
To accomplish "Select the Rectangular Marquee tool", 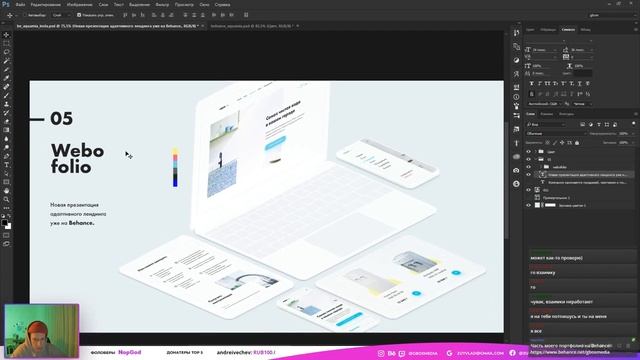I will click(x=6, y=43).
